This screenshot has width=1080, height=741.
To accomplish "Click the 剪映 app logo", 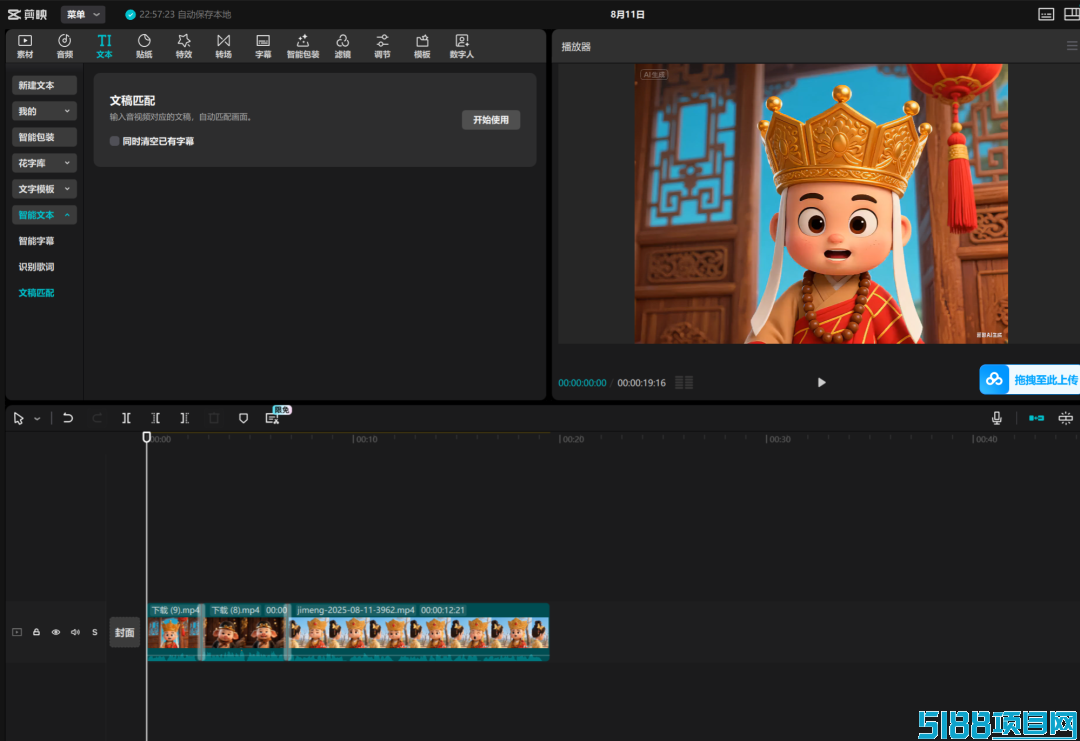I will click(x=28, y=14).
